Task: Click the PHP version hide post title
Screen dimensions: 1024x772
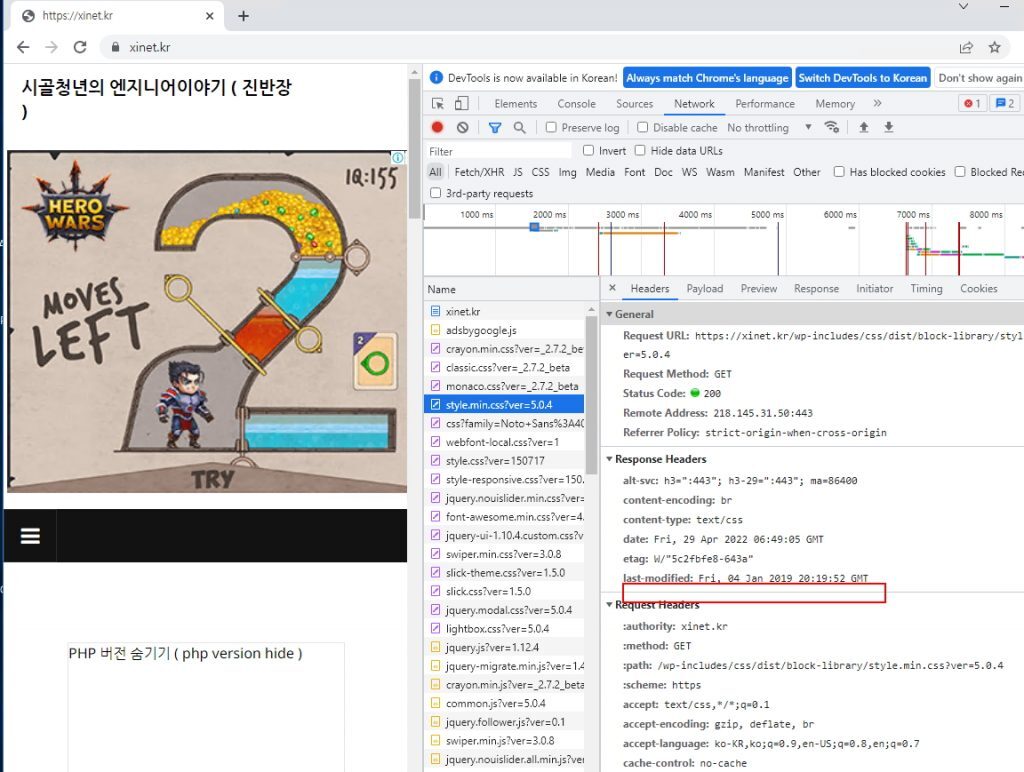Action: (x=185, y=653)
